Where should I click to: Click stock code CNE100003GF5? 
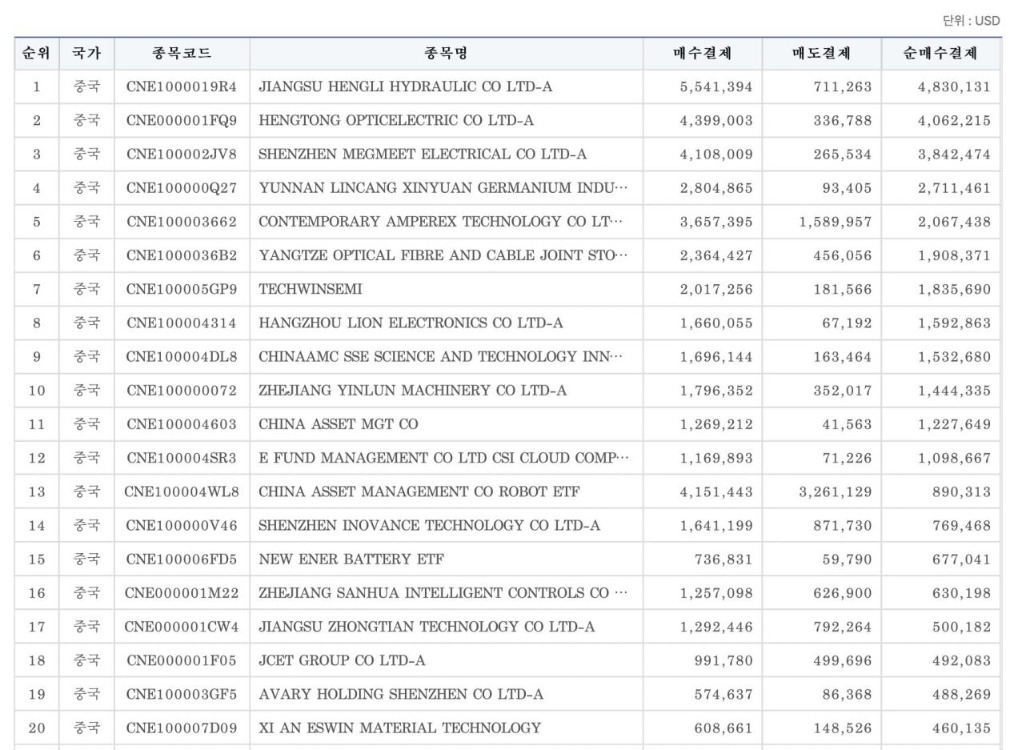coord(182,694)
